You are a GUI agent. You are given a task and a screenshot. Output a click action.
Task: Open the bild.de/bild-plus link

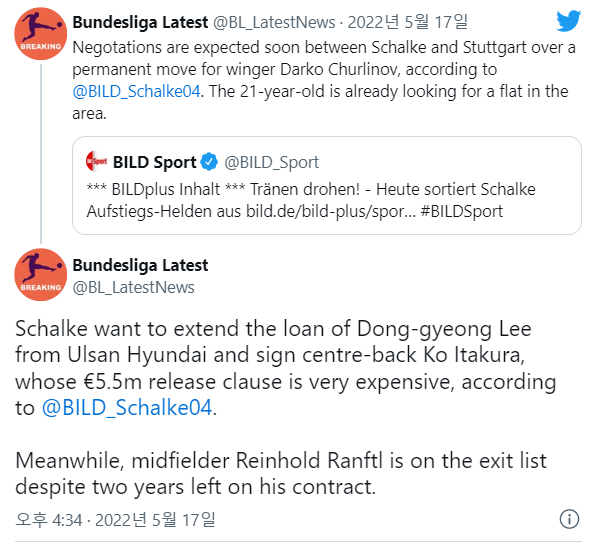pos(331,211)
